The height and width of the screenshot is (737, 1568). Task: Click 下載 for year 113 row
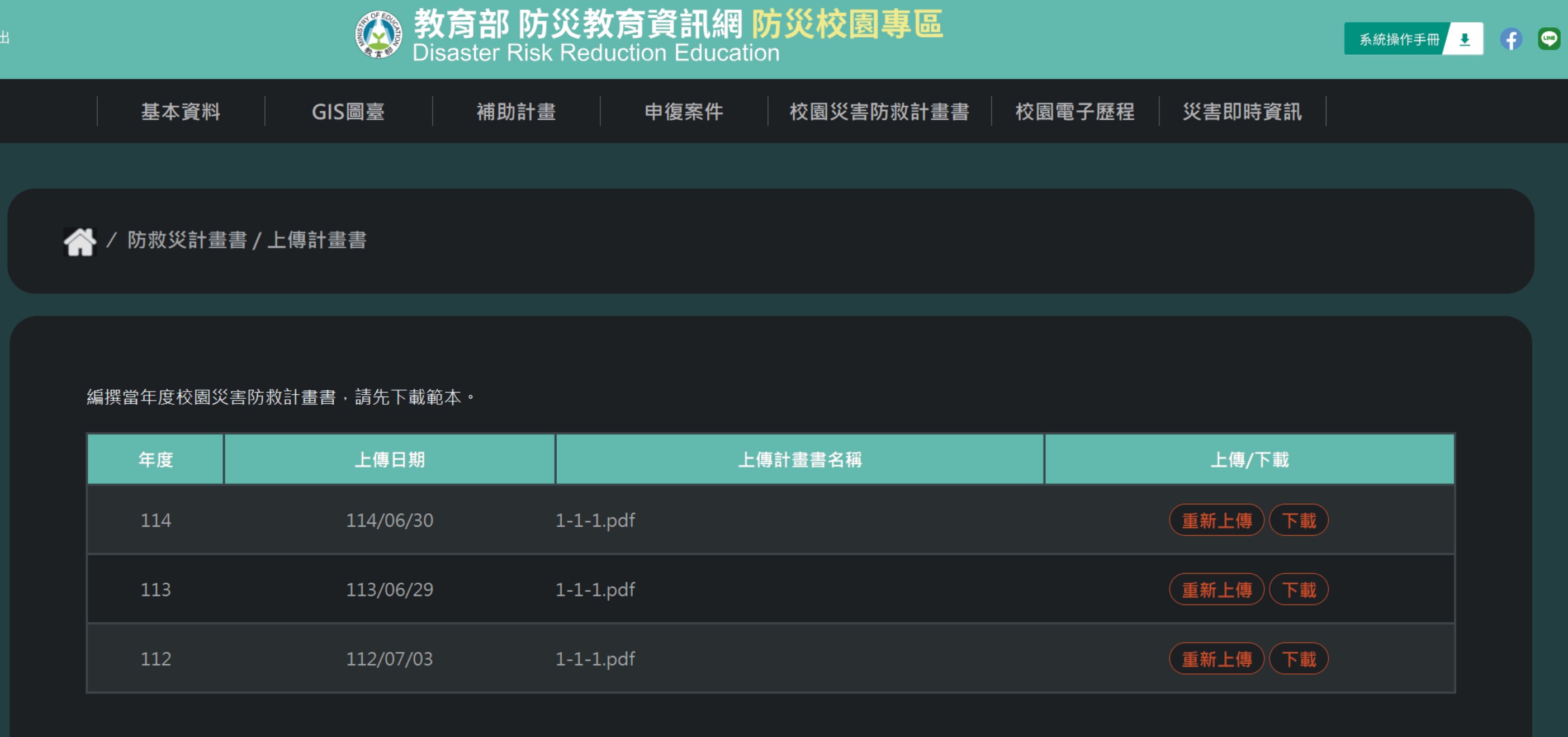[1299, 589]
